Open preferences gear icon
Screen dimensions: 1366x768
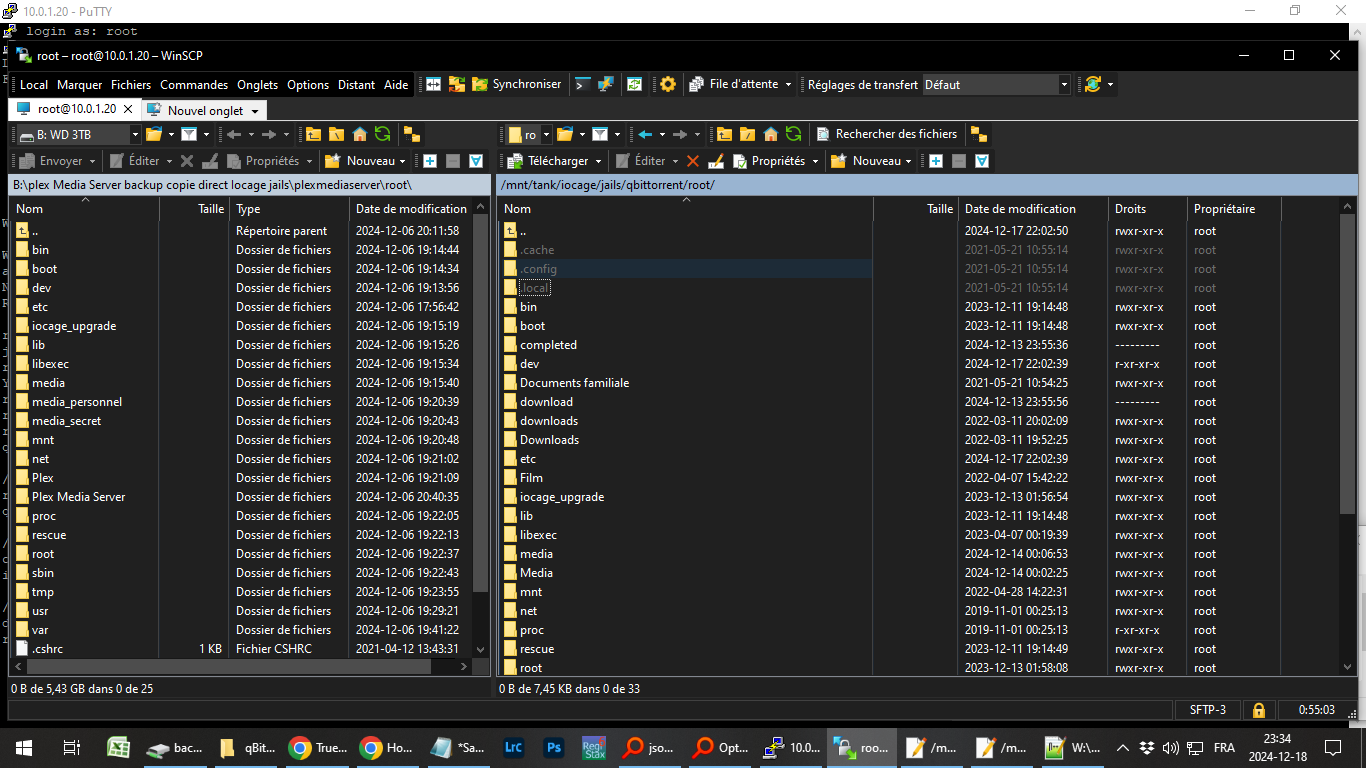pos(668,85)
